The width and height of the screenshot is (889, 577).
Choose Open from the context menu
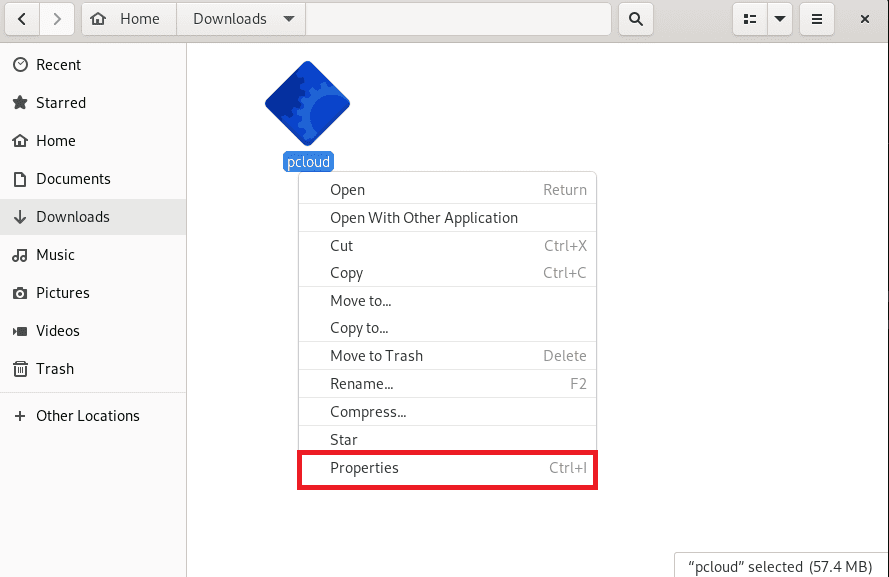(x=447, y=189)
